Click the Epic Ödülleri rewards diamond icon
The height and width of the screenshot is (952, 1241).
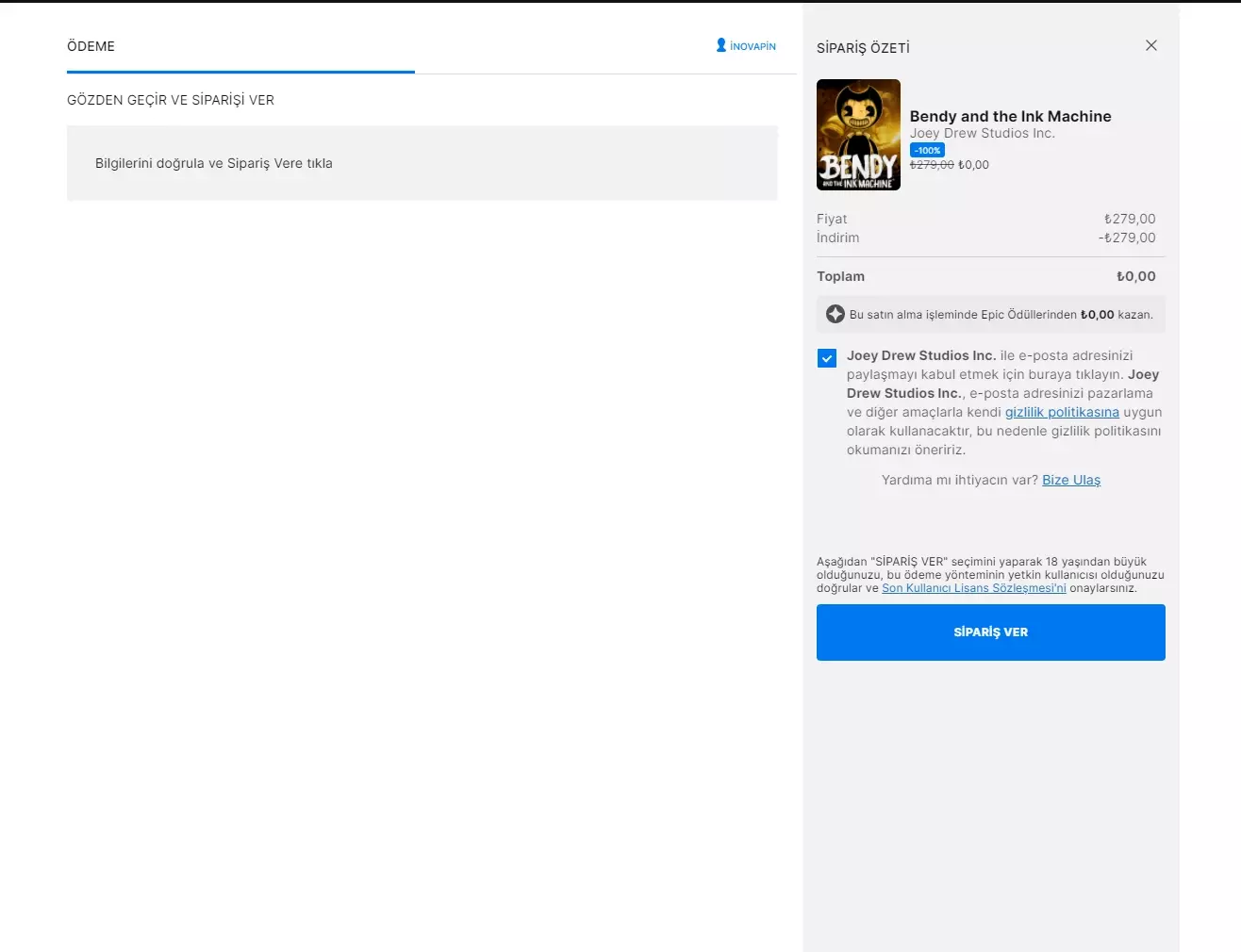(x=836, y=313)
